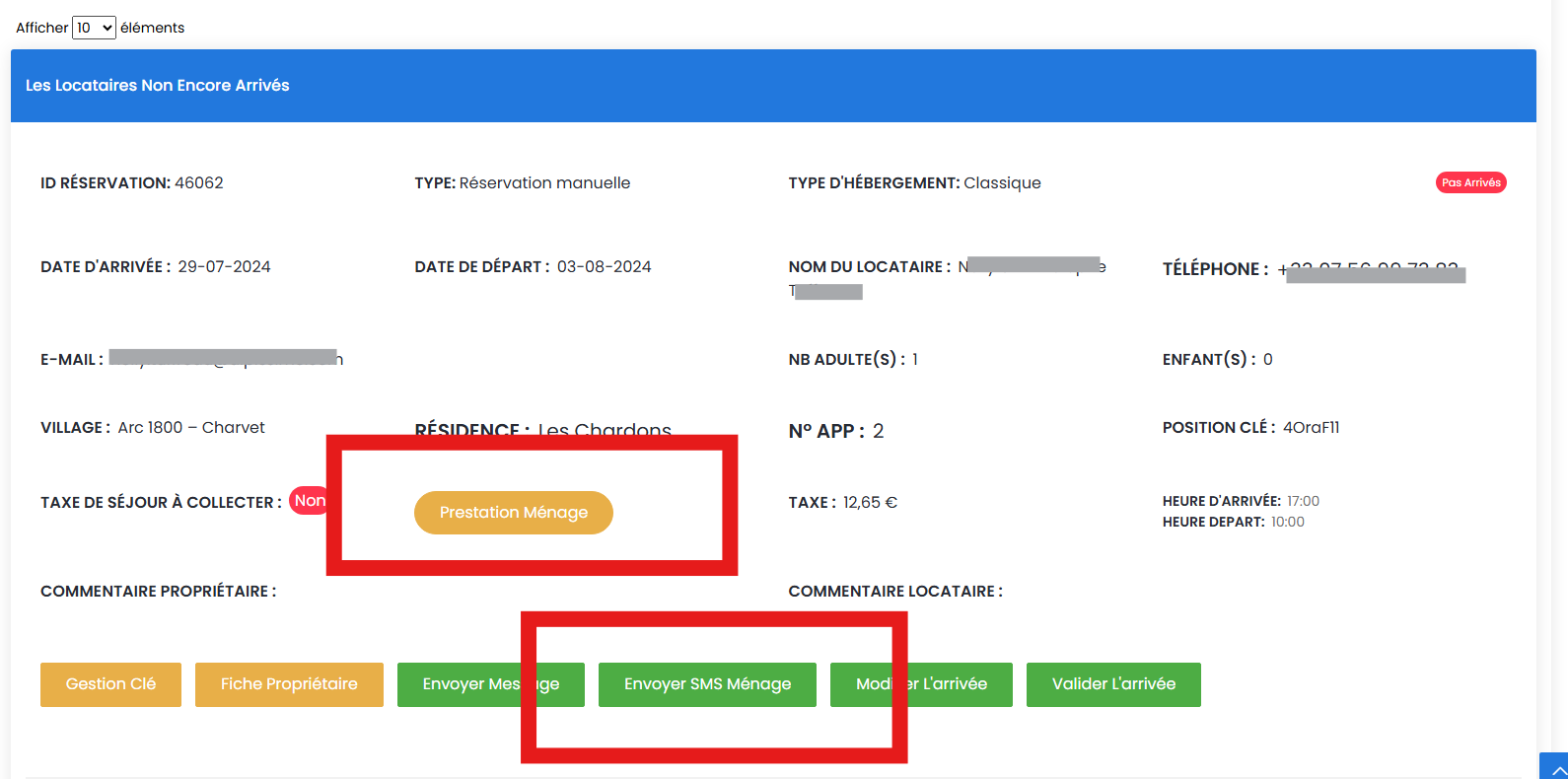Click the scroll-to-top arrow icon

[x=1555, y=768]
